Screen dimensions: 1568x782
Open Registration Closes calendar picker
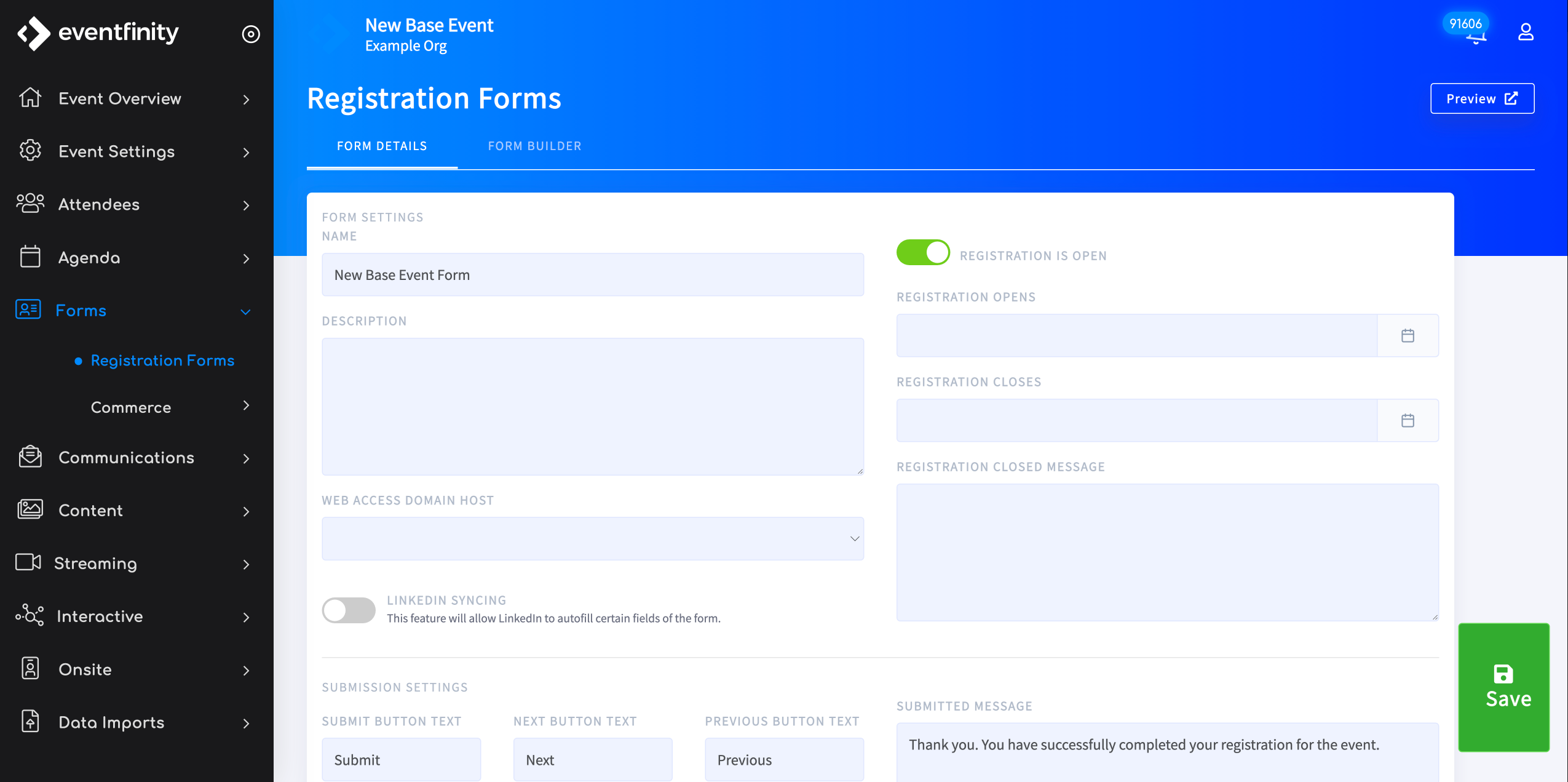point(1408,421)
